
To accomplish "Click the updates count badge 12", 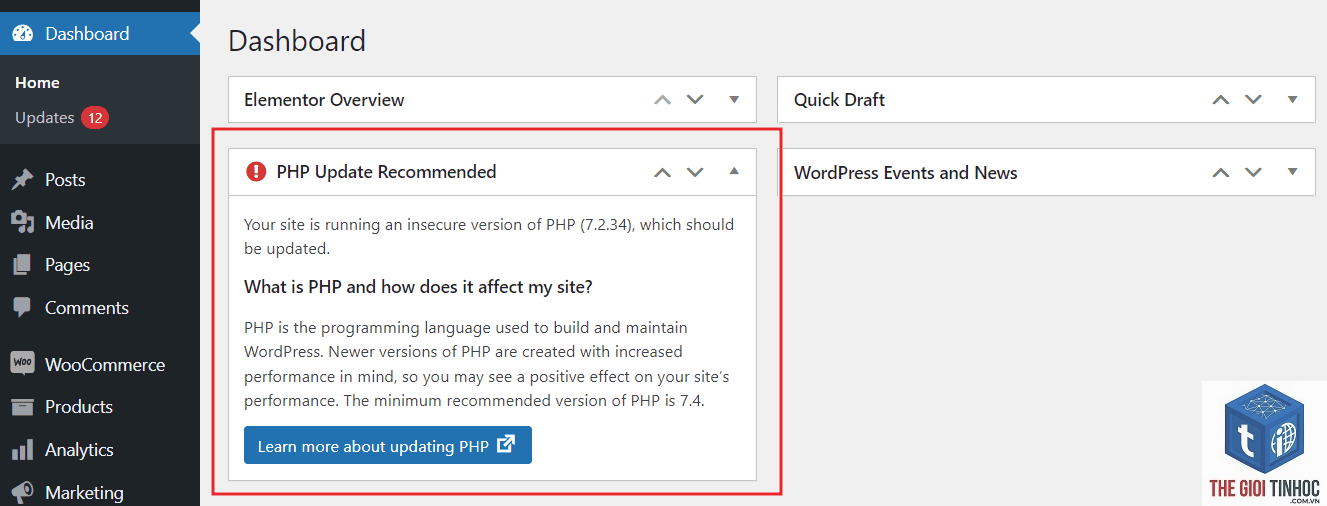I will point(95,118).
